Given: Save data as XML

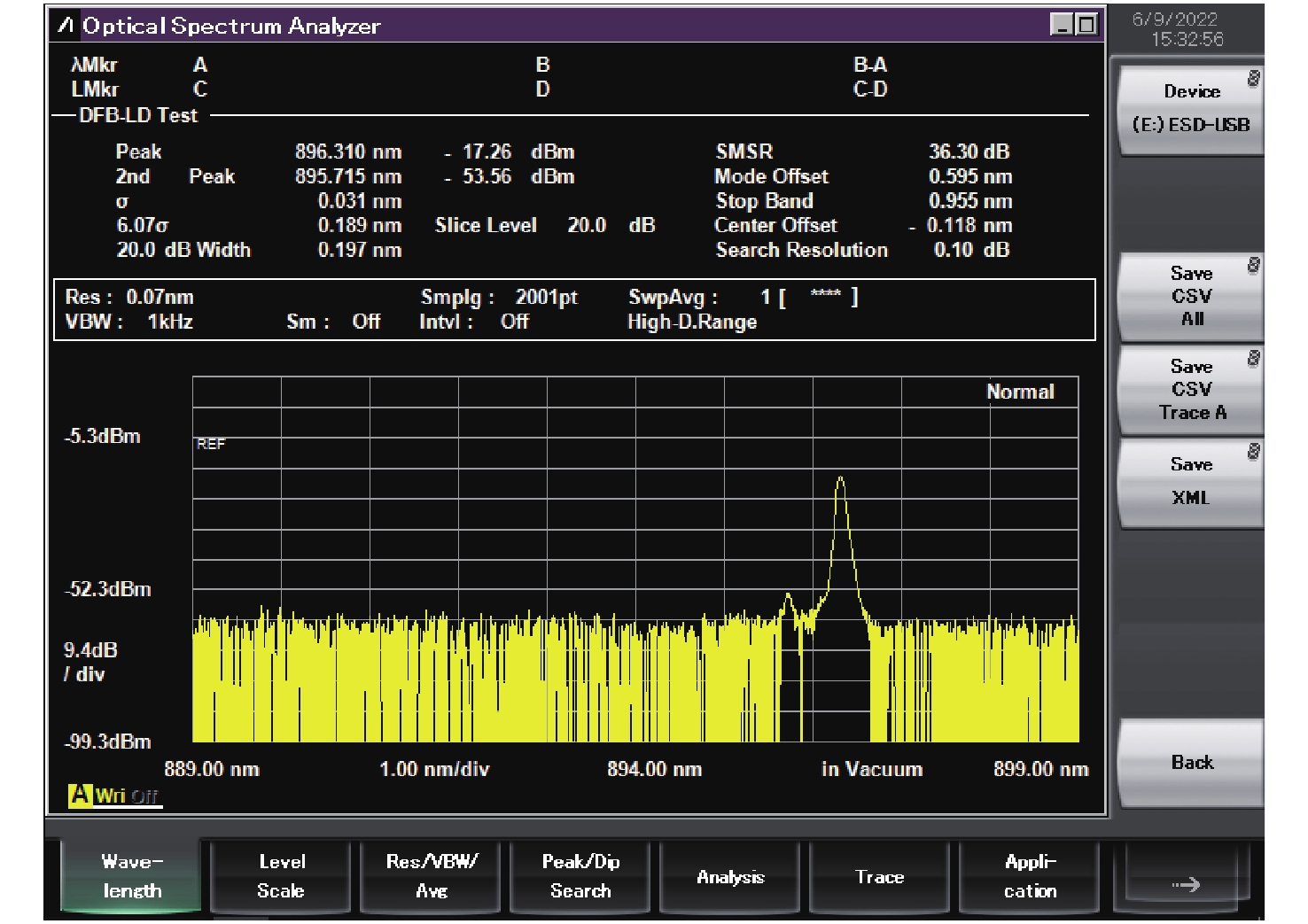Looking at the screenshot, I should pos(1191,481).
